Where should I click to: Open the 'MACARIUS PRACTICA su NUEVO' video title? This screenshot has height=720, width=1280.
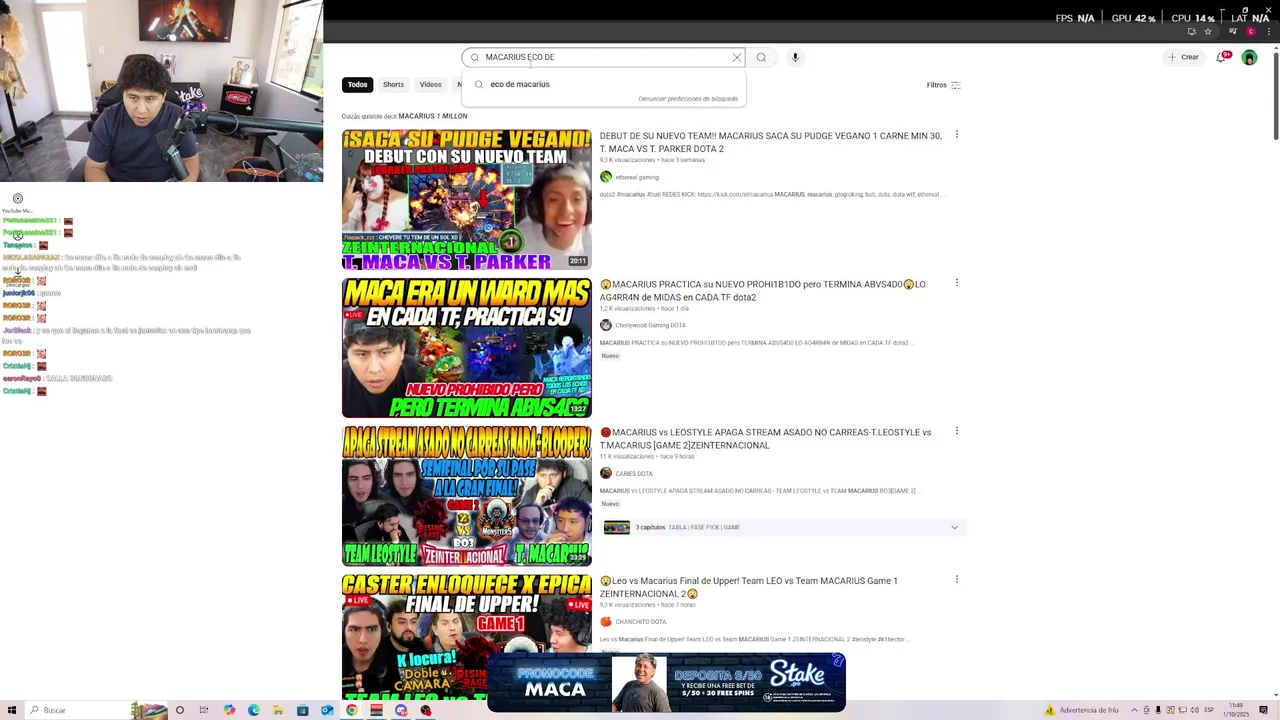pyautogui.click(x=763, y=291)
